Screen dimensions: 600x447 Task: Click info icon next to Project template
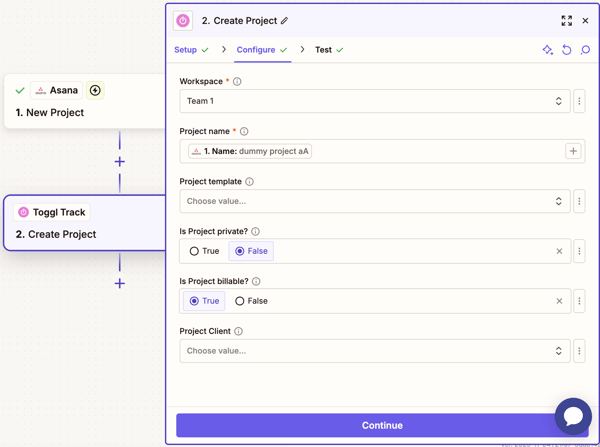point(250,182)
